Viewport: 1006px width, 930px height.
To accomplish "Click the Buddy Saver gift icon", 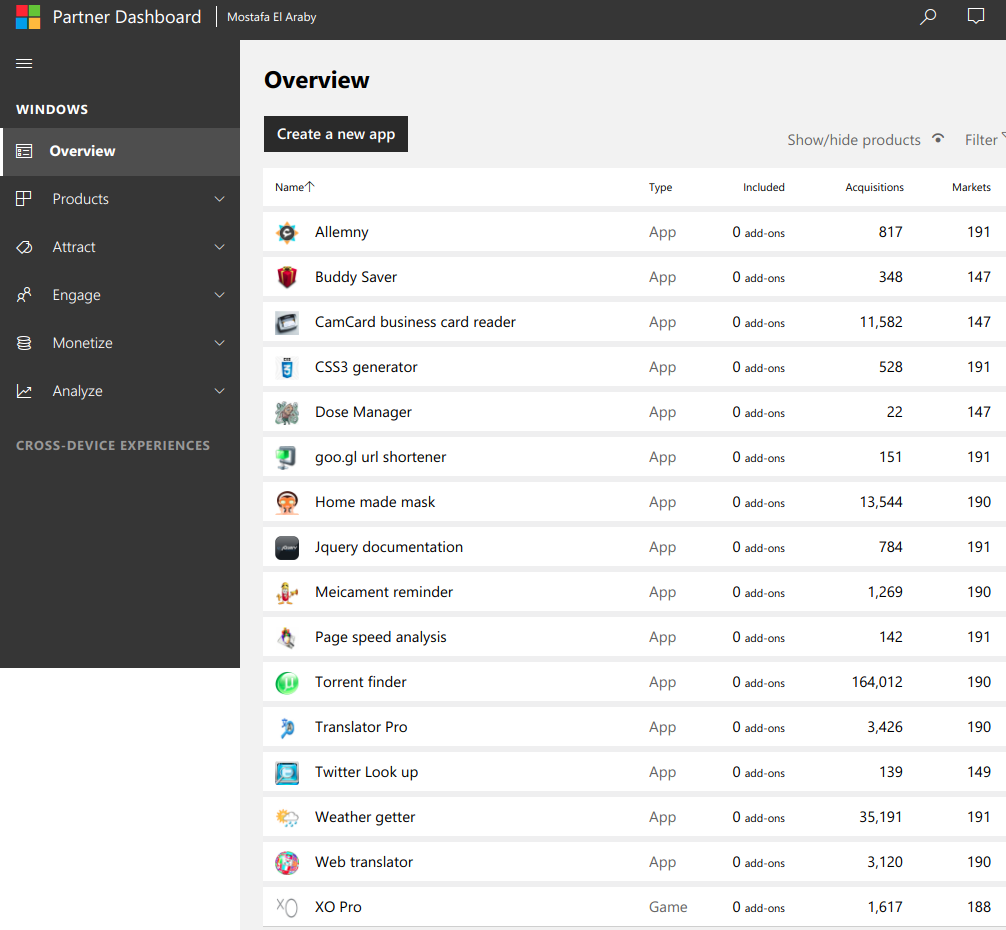I will (x=287, y=277).
